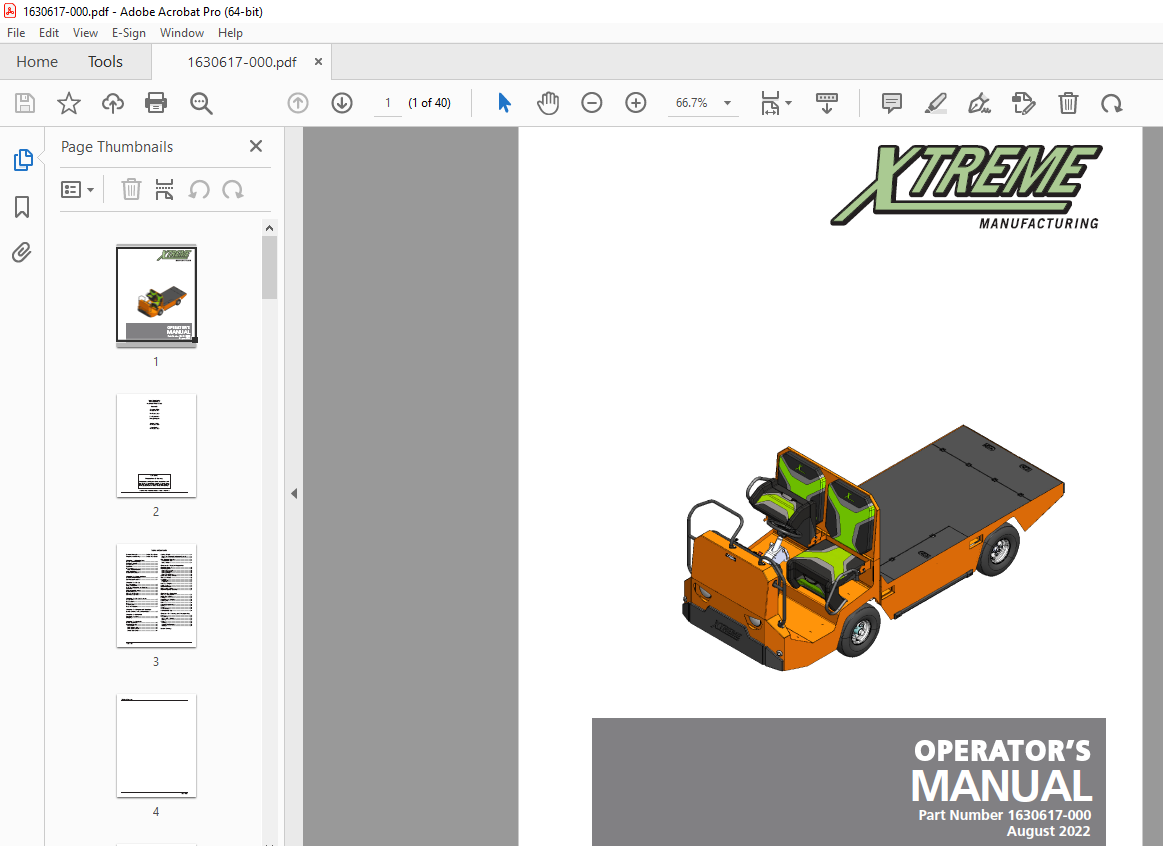Open the thumbnails options dropdown
The image size is (1163, 846).
tap(77, 190)
